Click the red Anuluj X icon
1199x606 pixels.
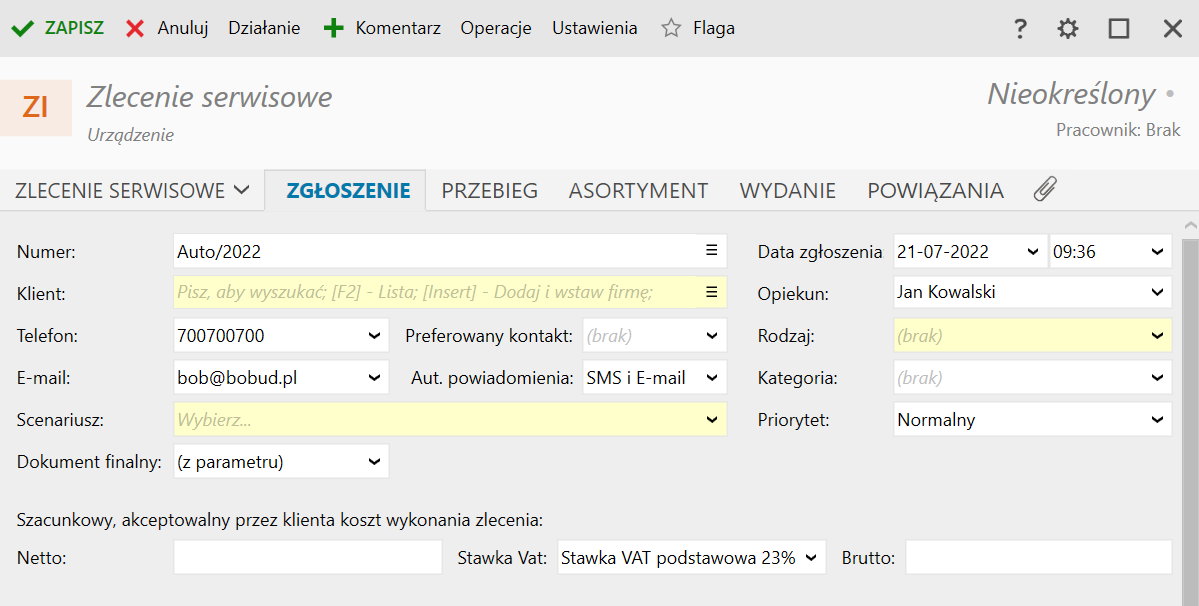135,29
